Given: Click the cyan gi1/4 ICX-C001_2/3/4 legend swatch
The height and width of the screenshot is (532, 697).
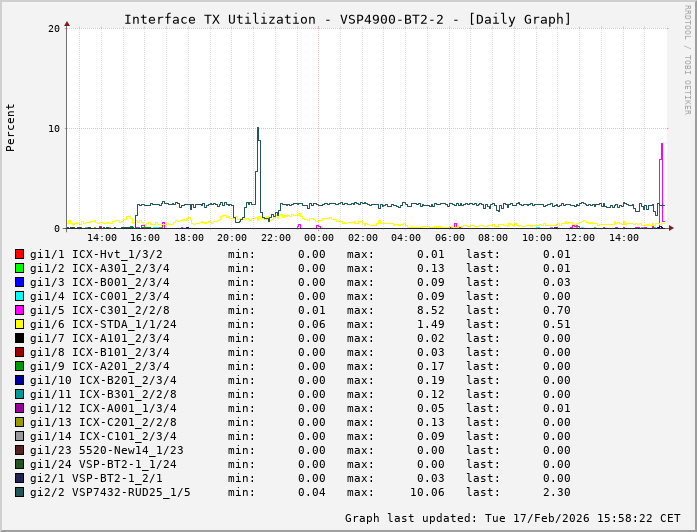Looking at the screenshot, I should tap(19, 296).
